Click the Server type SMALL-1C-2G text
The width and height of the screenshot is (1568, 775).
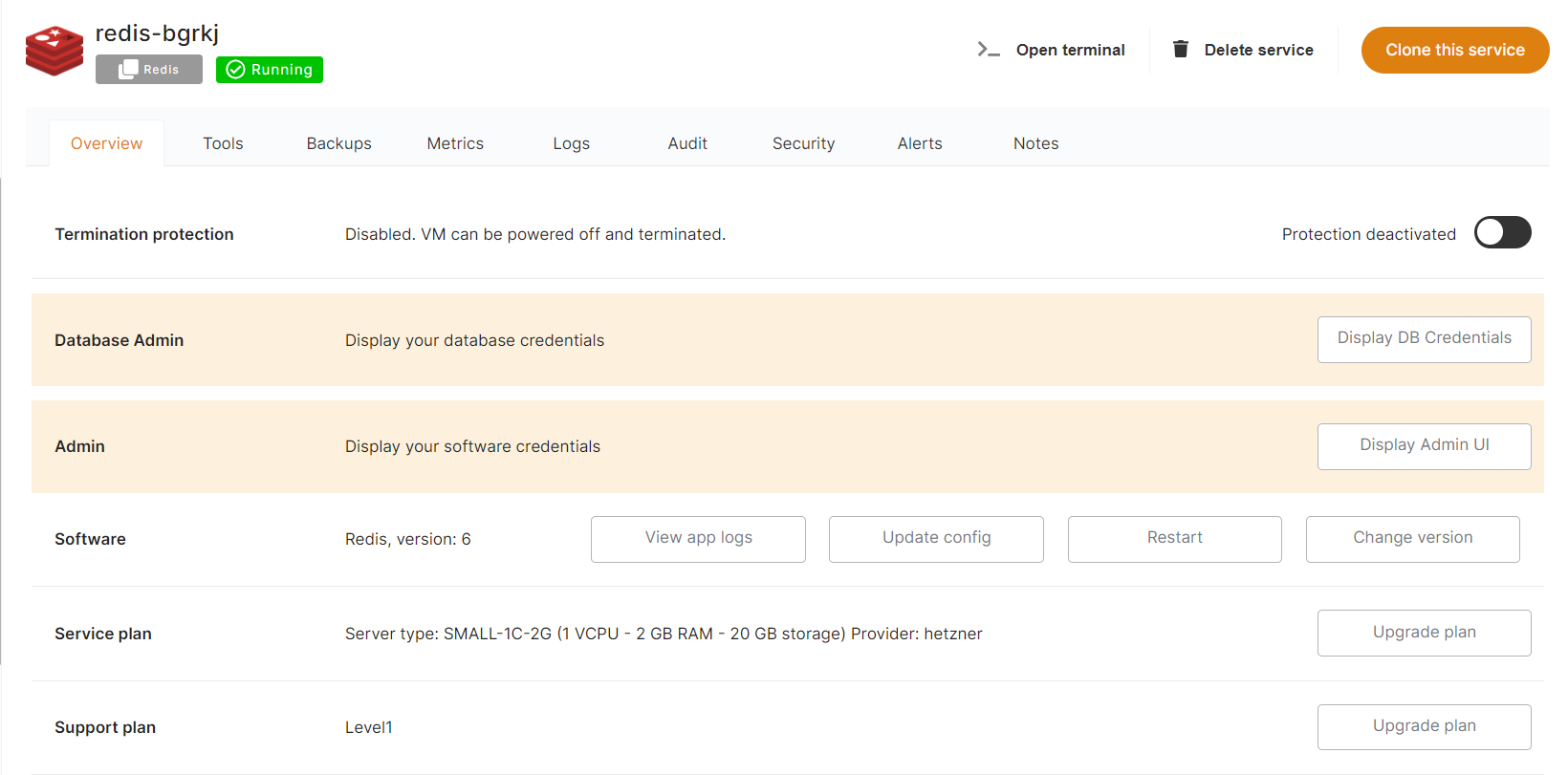point(664,634)
